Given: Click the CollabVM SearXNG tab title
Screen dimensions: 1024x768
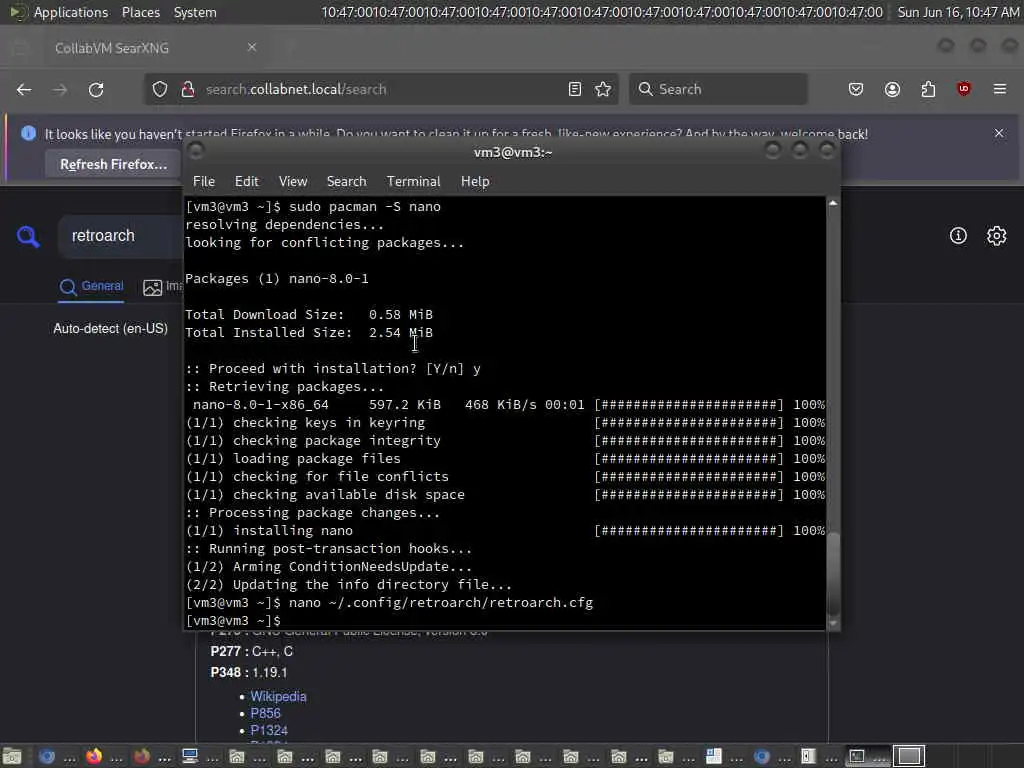Looking at the screenshot, I should (x=112, y=48).
